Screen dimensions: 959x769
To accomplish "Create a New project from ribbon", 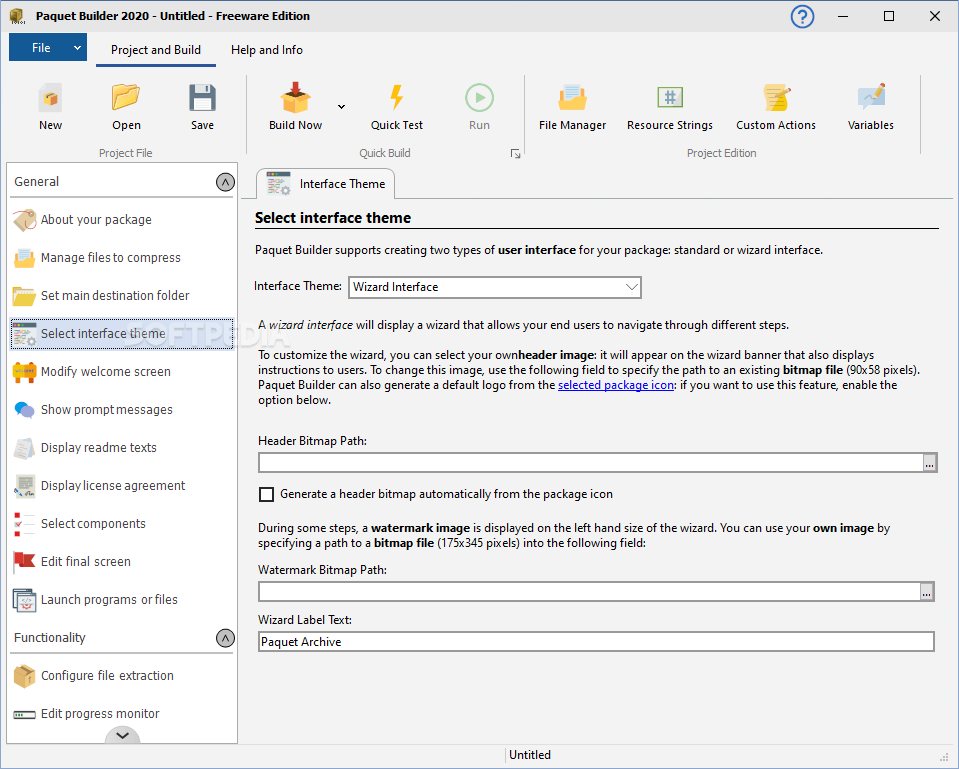I will pyautogui.click(x=50, y=106).
